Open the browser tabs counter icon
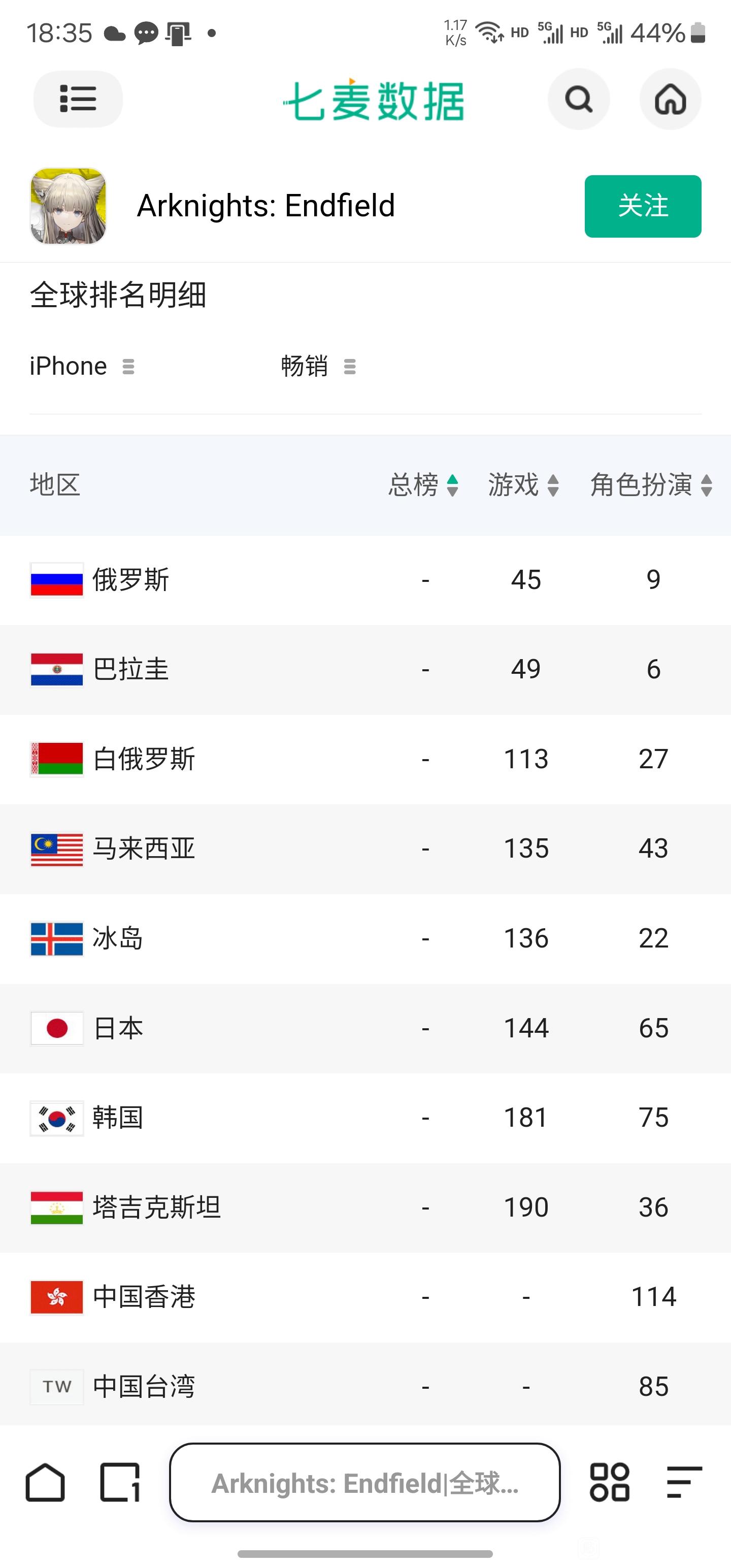 click(120, 1482)
